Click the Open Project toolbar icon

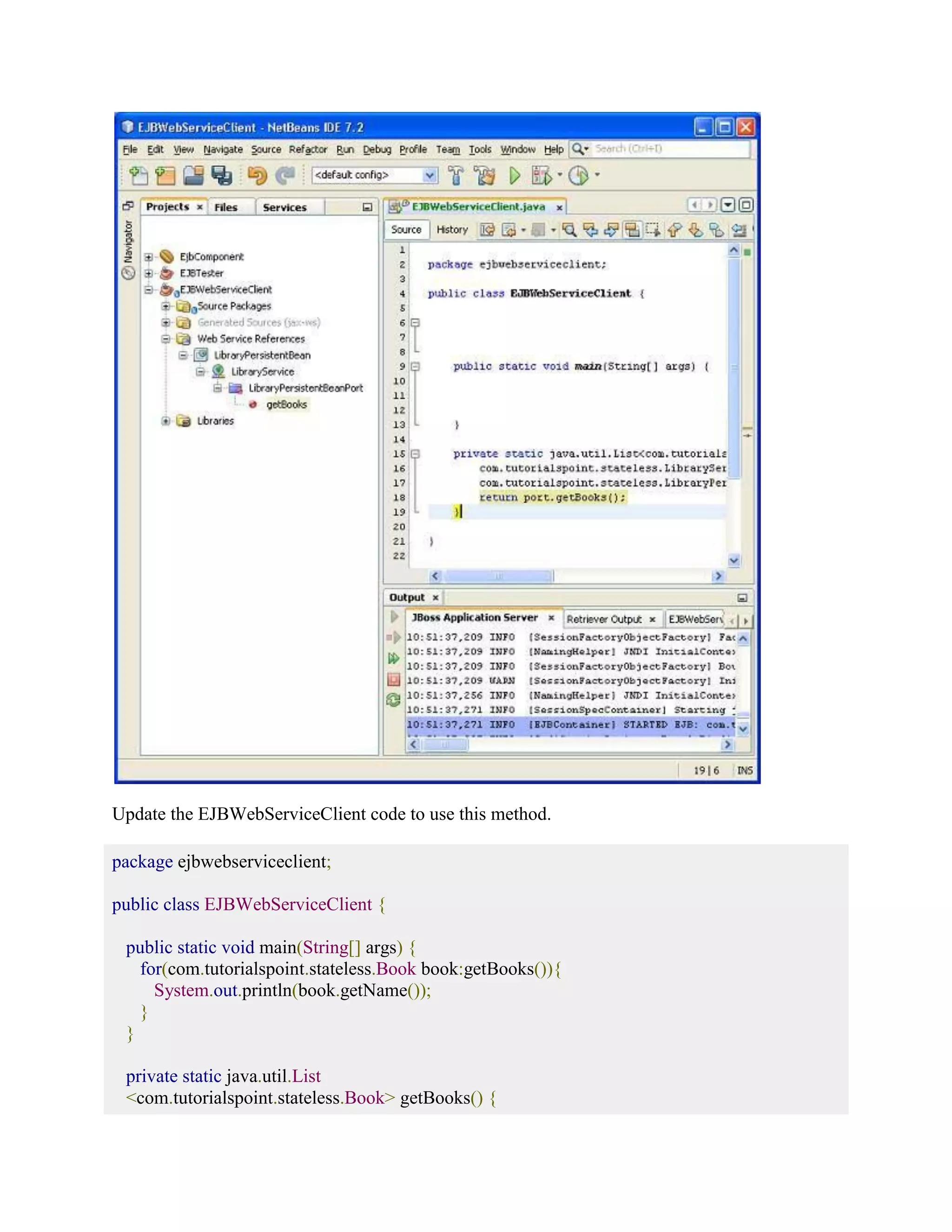(193, 175)
